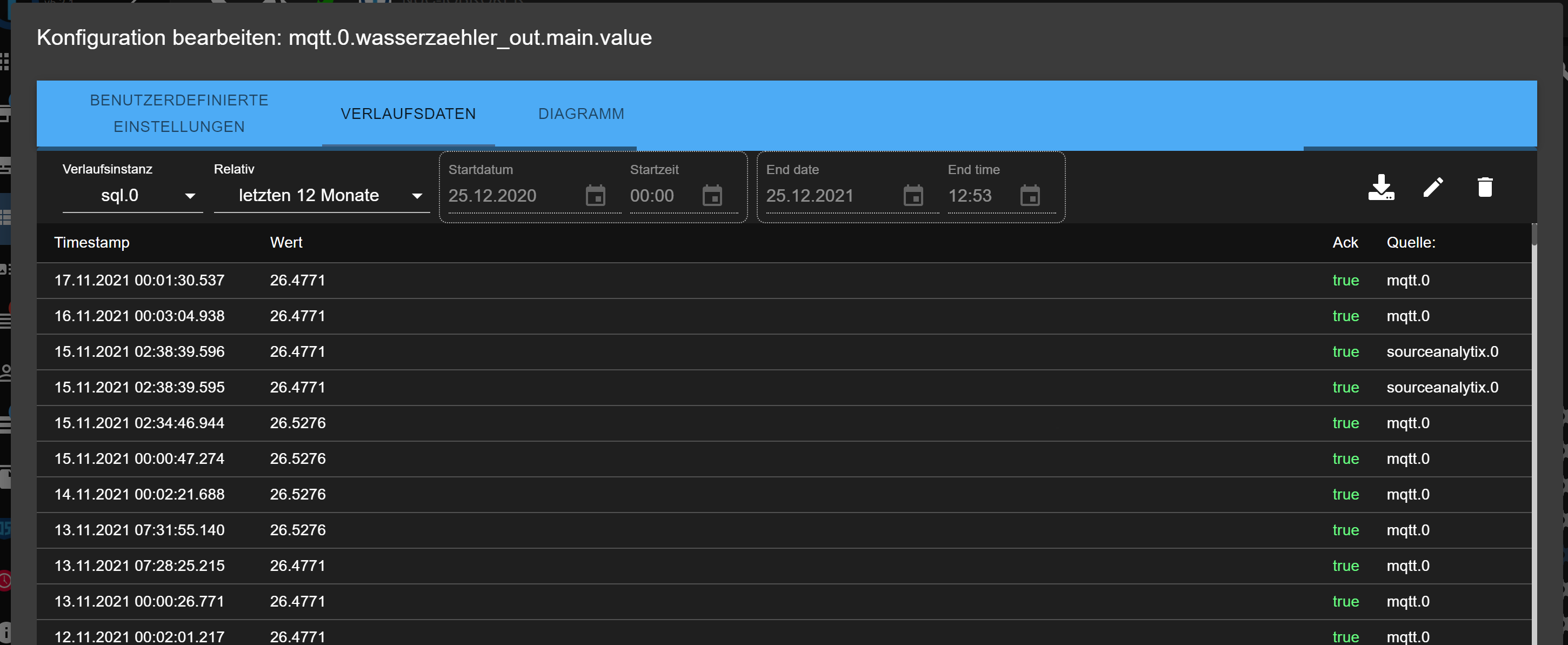The image size is (1568, 645).
Task: Select row 15.11.2021 02:38:39.595
Action: 783,387
